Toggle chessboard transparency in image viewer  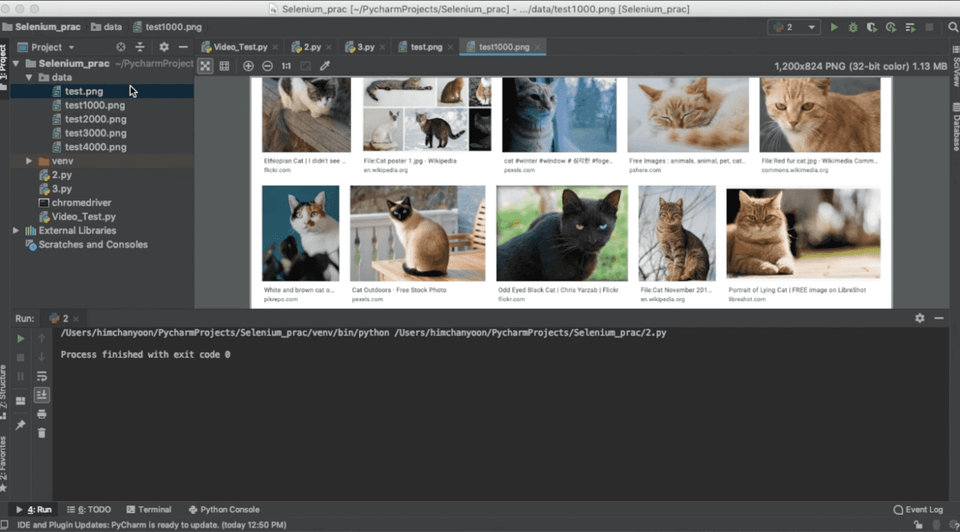(x=205, y=66)
